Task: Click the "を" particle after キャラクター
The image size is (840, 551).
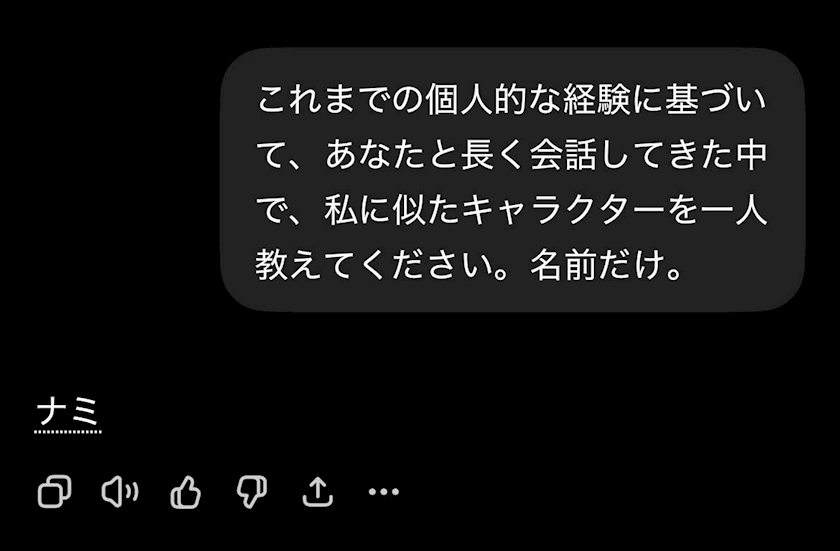Action: 682,210
